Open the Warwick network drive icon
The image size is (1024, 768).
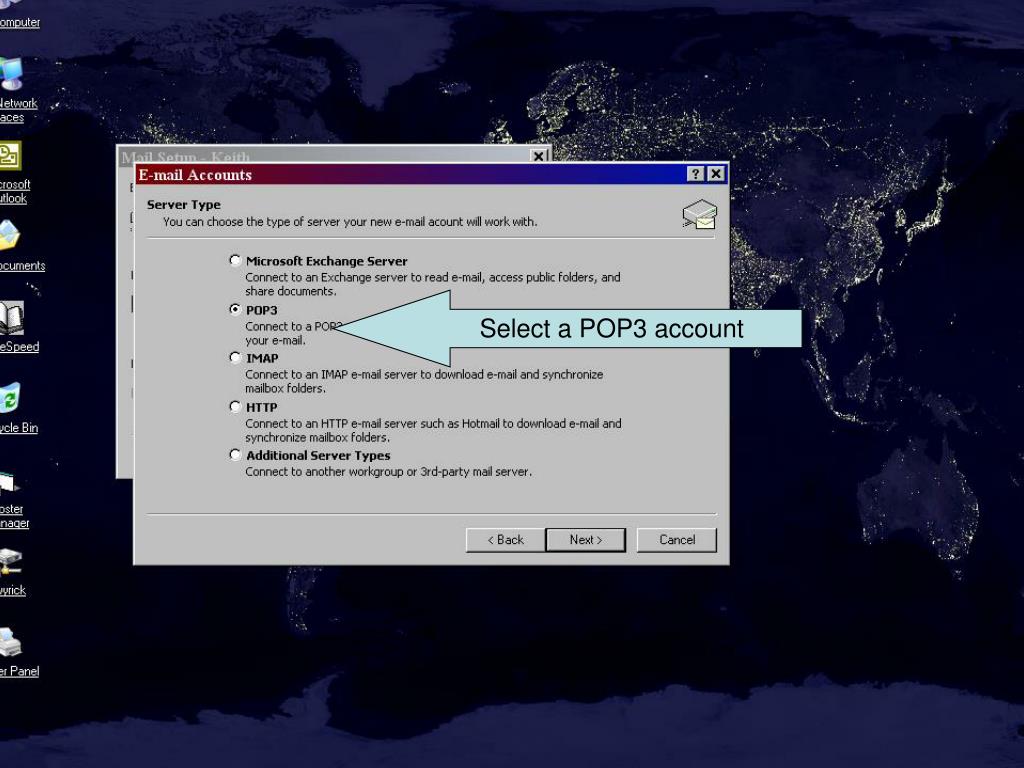click(12, 572)
